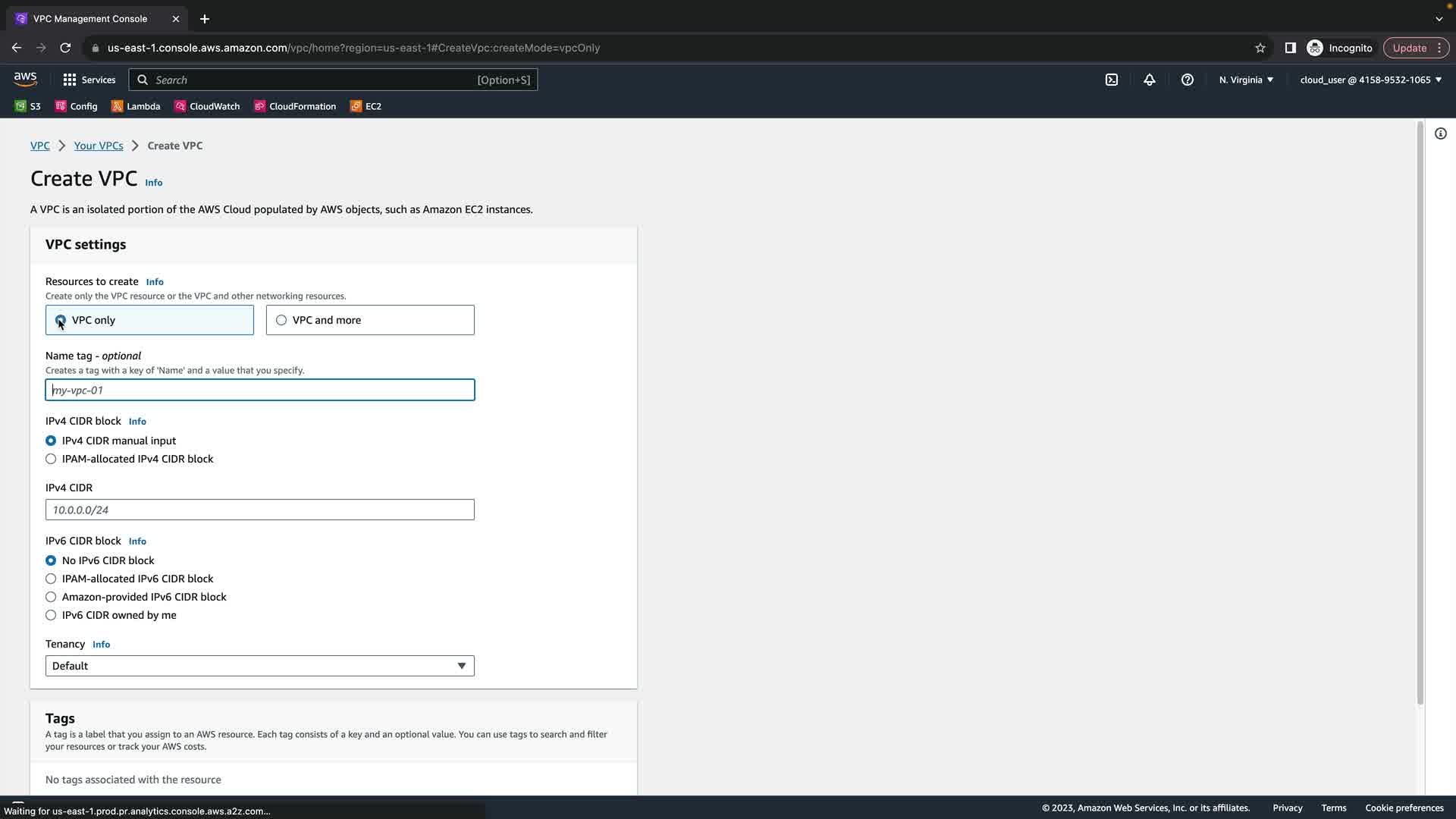Image resolution: width=1456 pixels, height=819 pixels.
Task: Bookmark this page with star icon
Action: click(x=1260, y=48)
